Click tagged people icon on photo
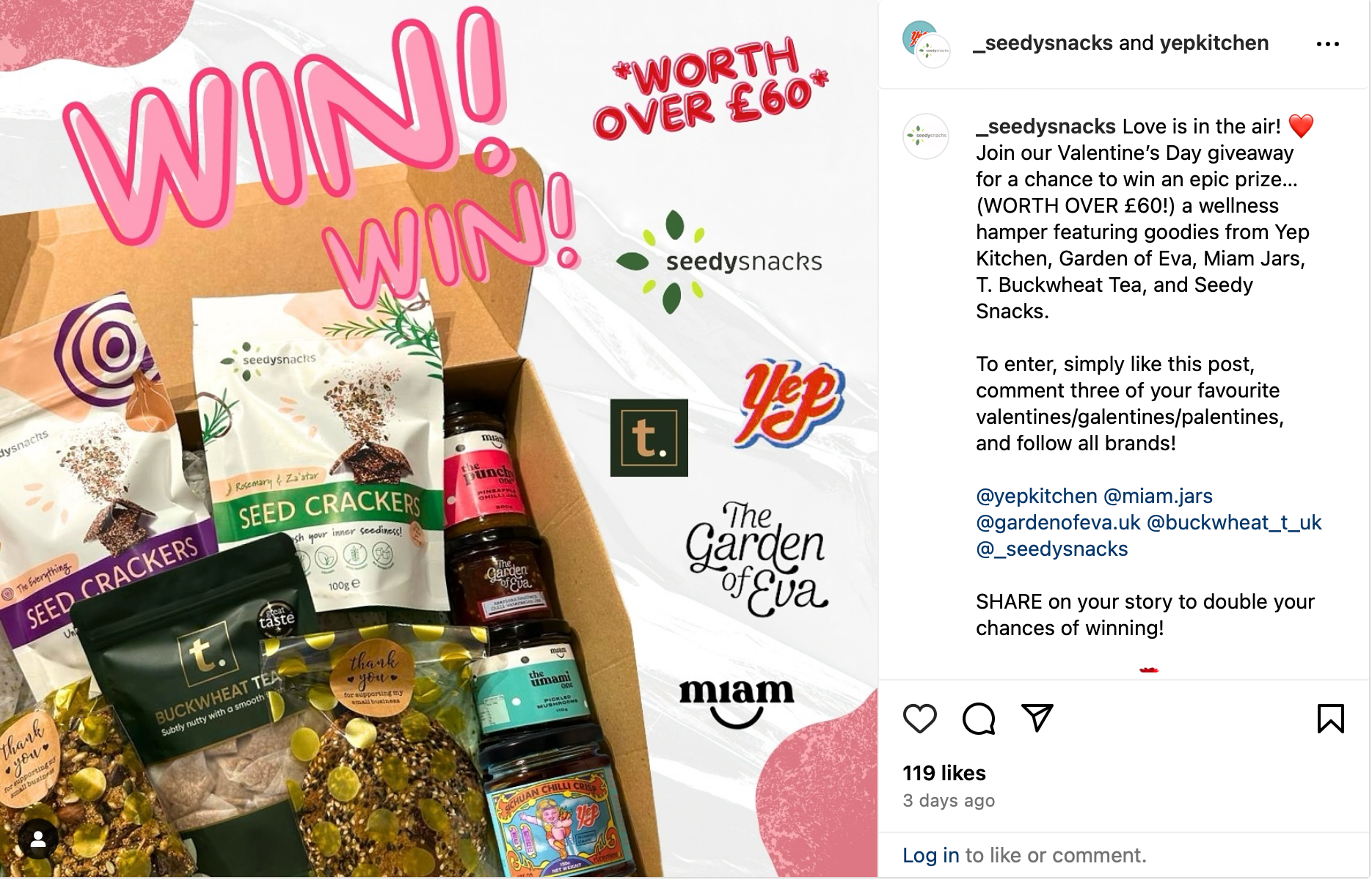 pos(38,840)
